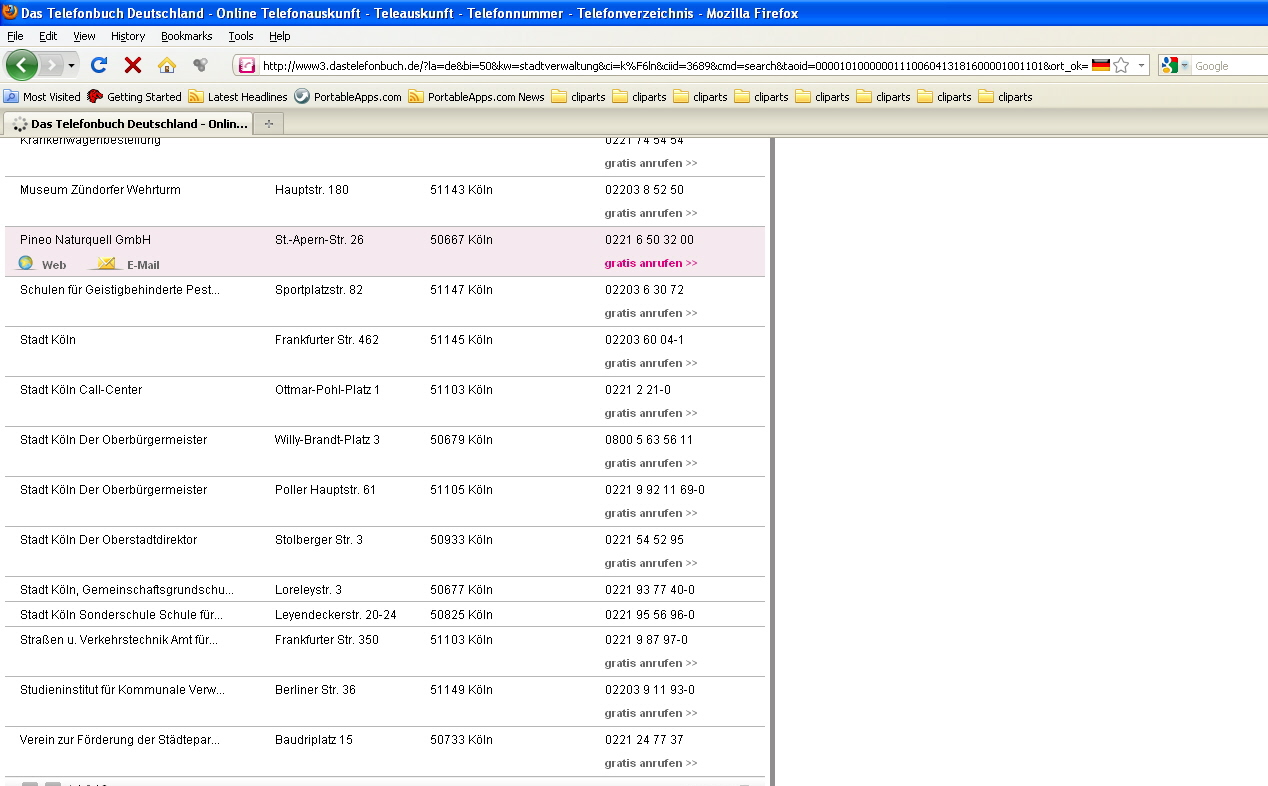Click into the Google search field
The height and width of the screenshot is (786, 1268).
[x=1229, y=65]
